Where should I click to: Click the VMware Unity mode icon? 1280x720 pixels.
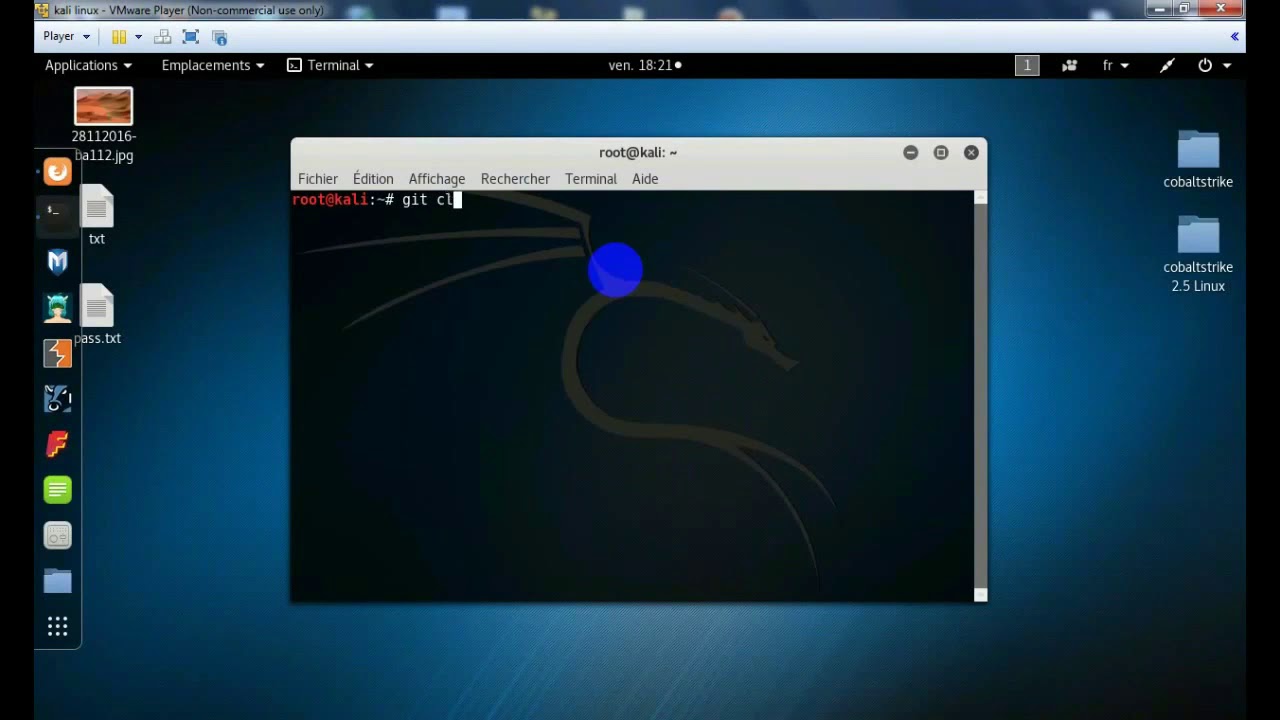220,37
